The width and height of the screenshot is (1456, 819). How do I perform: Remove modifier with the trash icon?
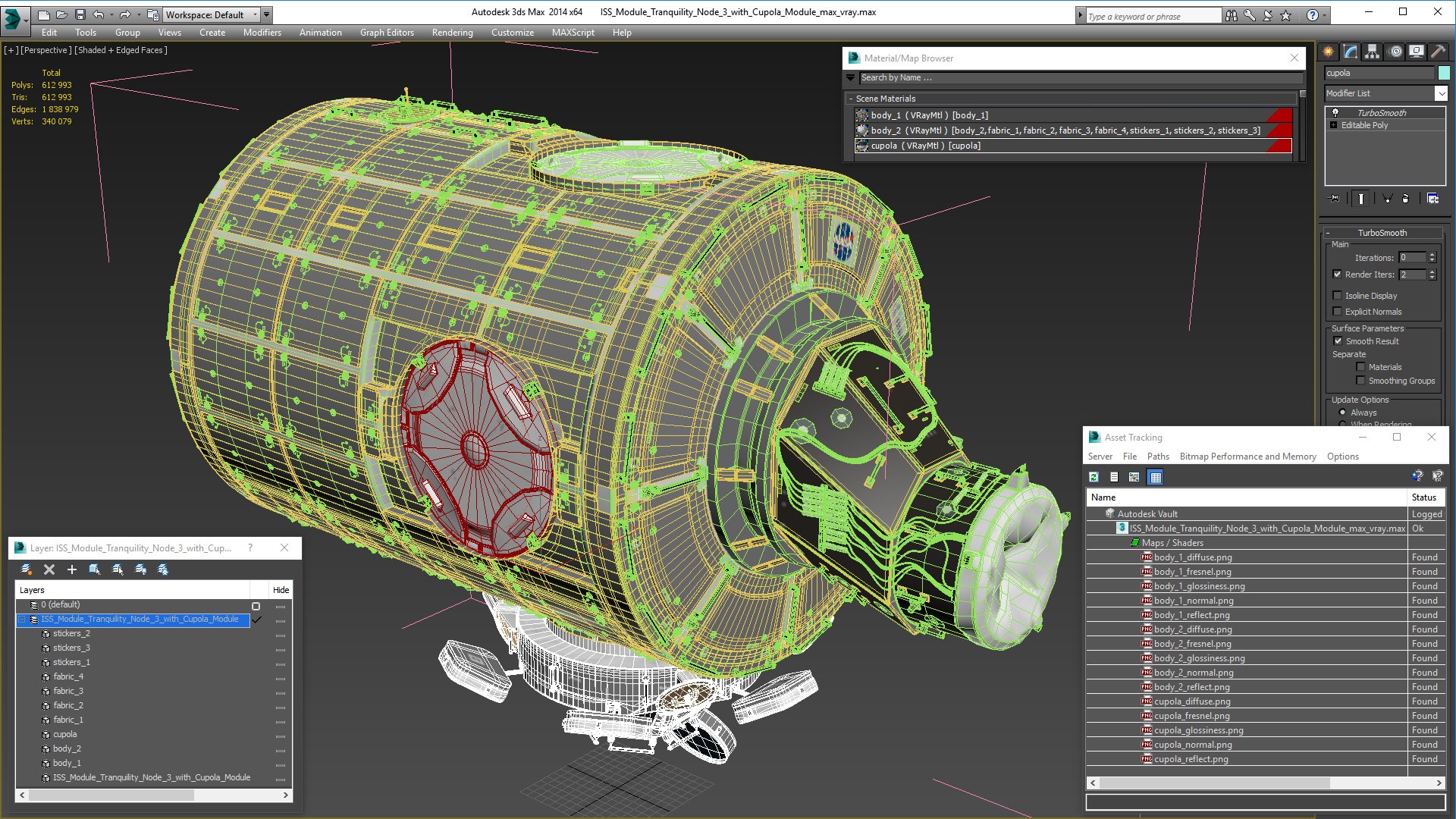click(1406, 199)
